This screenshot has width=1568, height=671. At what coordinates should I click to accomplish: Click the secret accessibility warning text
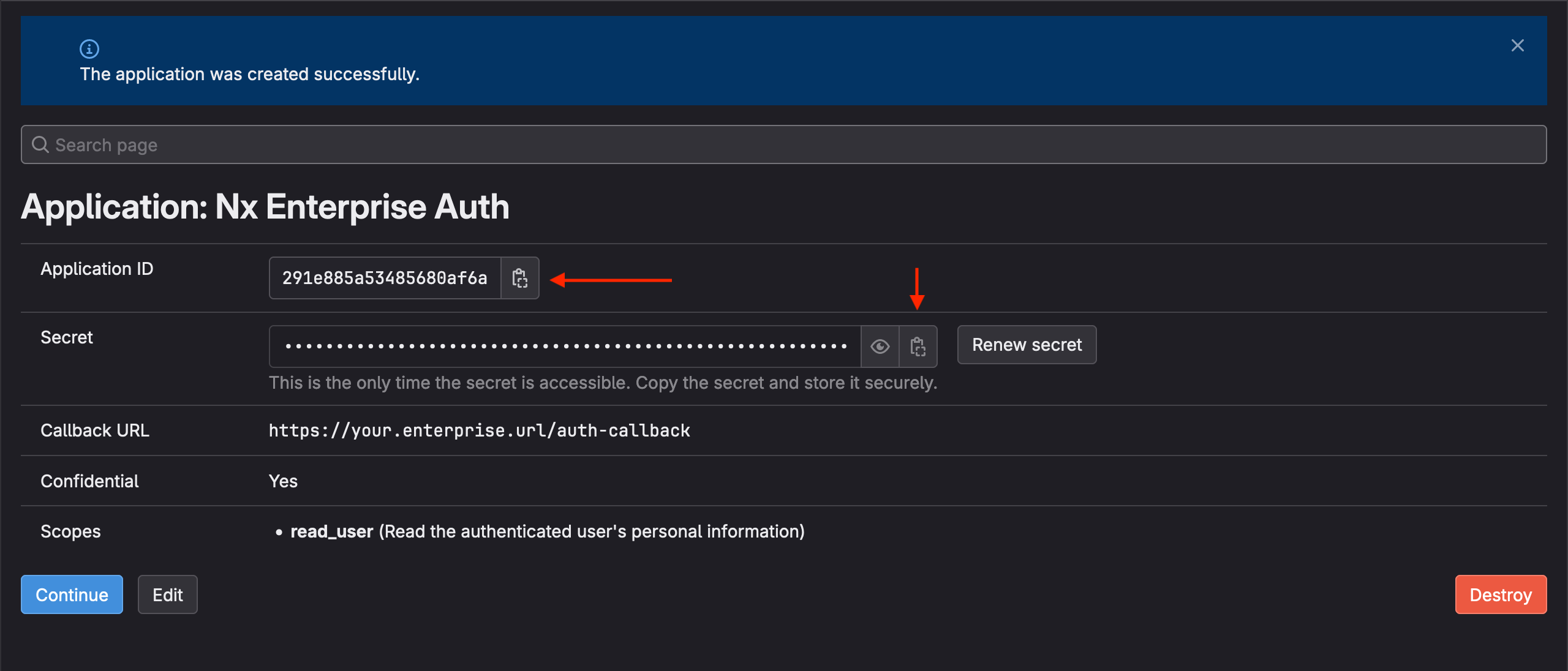tap(603, 383)
